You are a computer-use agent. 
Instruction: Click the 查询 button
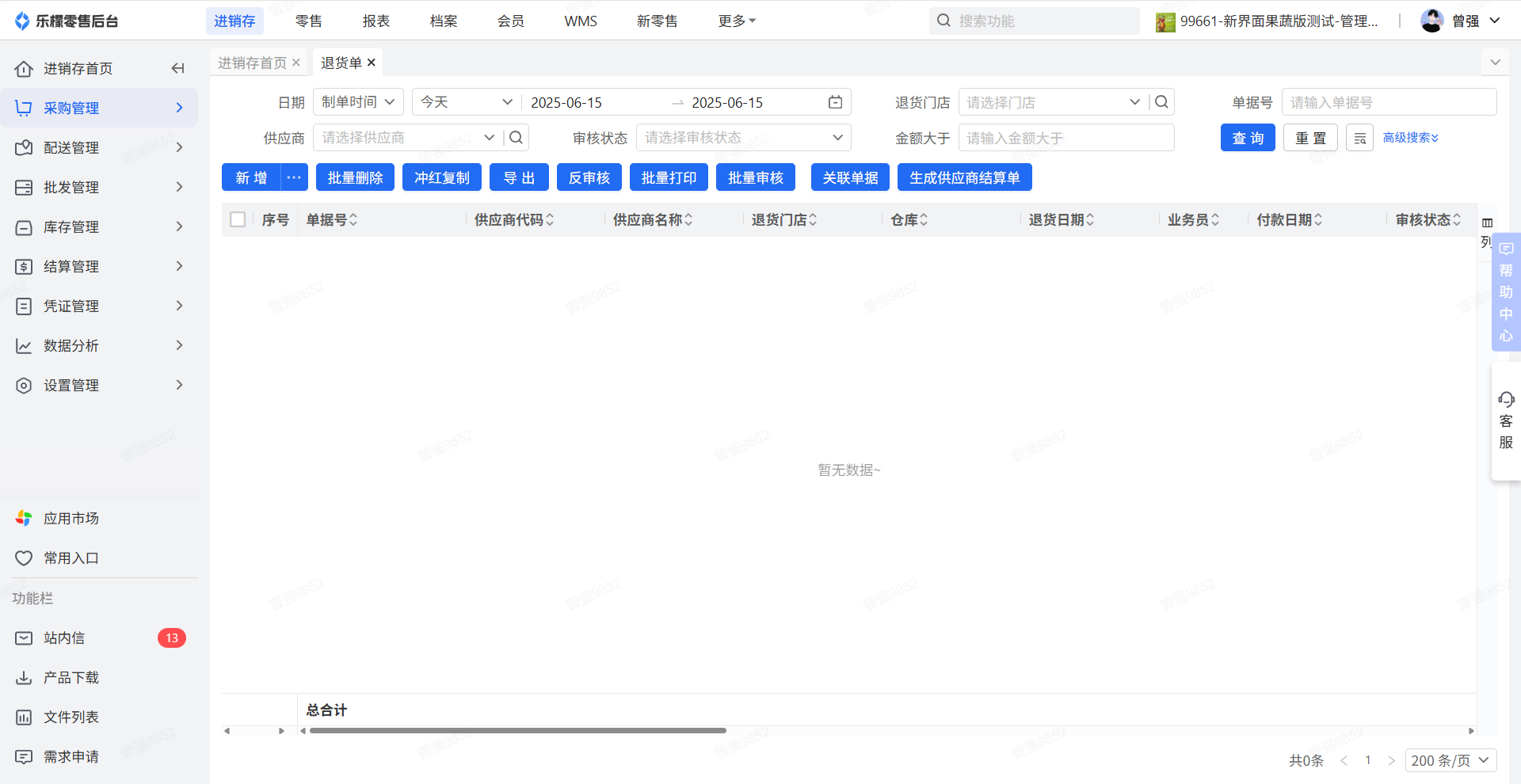click(x=1248, y=138)
